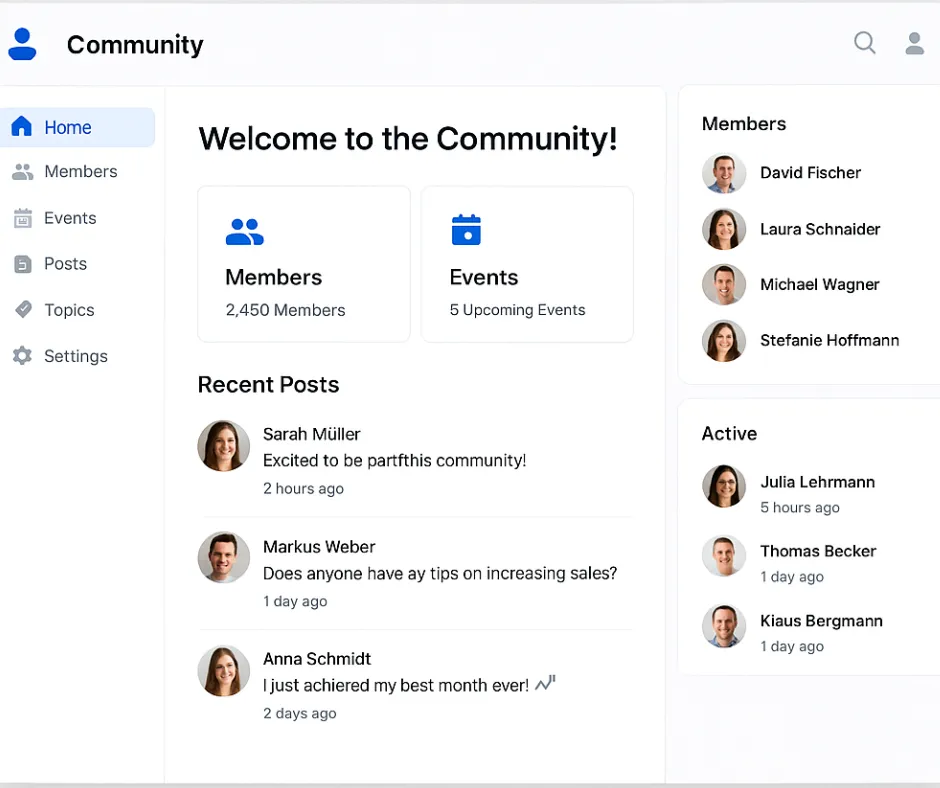Image resolution: width=940 pixels, height=788 pixels.
Task: Click Sarah Müller's avatar photo
Action: click(x=224, y=446)
